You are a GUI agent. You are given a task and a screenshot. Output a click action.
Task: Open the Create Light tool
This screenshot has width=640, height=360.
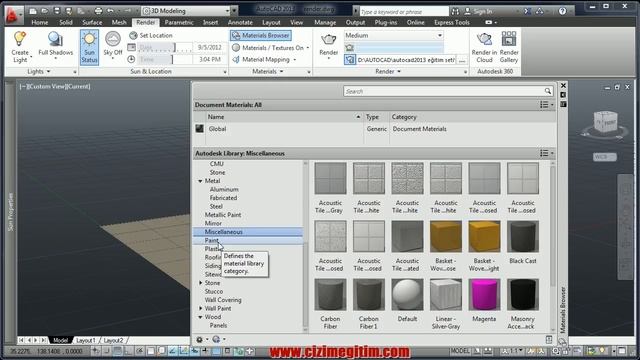coord(20,47)
